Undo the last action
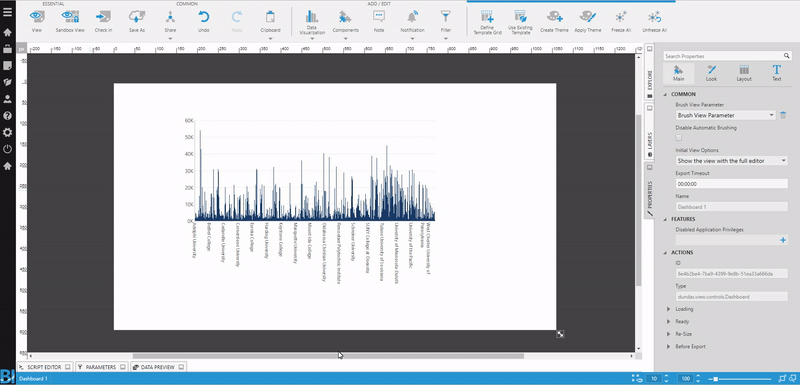Screen dimensions: 800x385 pos(204,21)
